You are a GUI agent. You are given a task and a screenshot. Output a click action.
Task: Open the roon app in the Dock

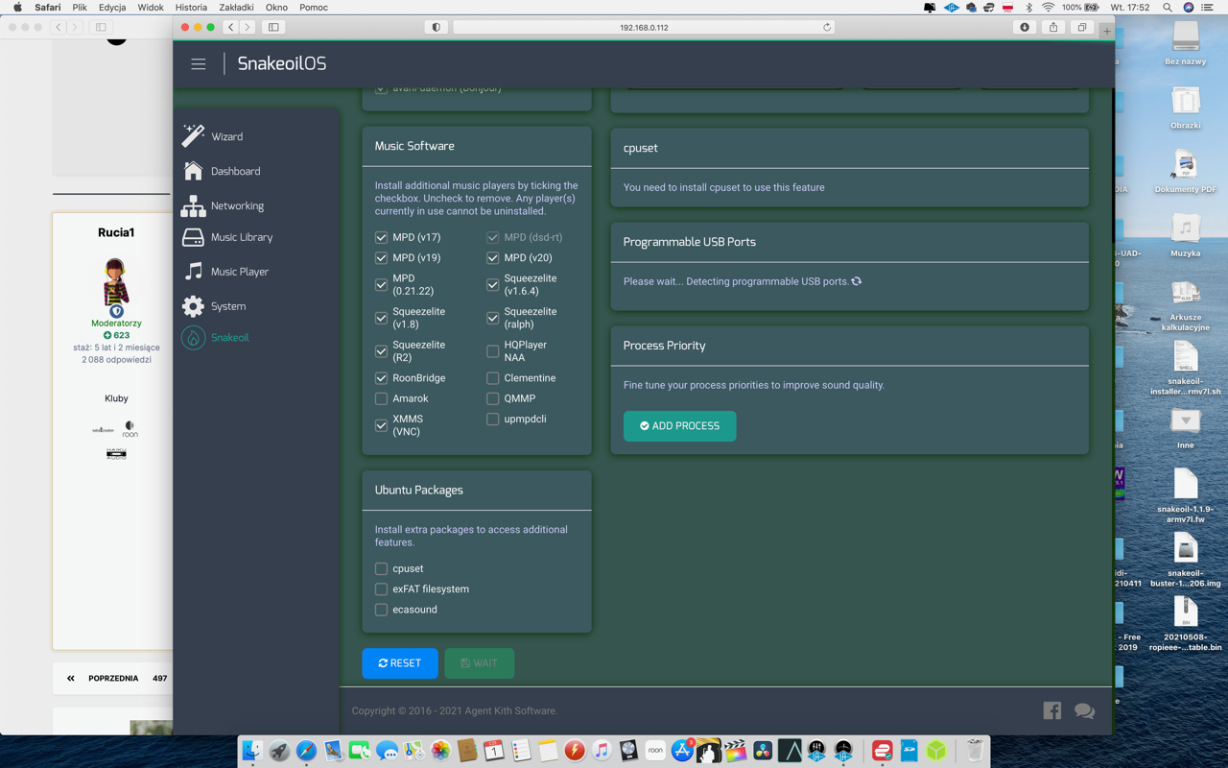[655, 750]
